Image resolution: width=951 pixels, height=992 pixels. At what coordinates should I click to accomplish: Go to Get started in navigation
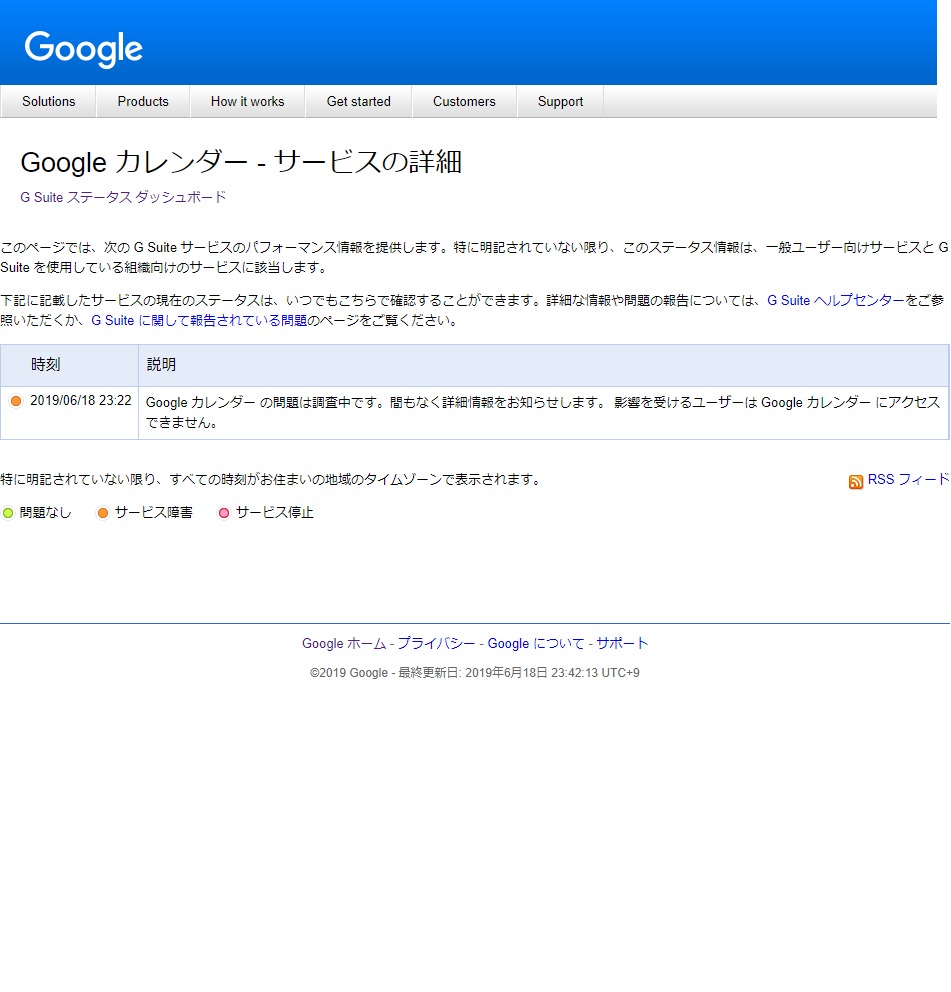[x=358, y=101]
